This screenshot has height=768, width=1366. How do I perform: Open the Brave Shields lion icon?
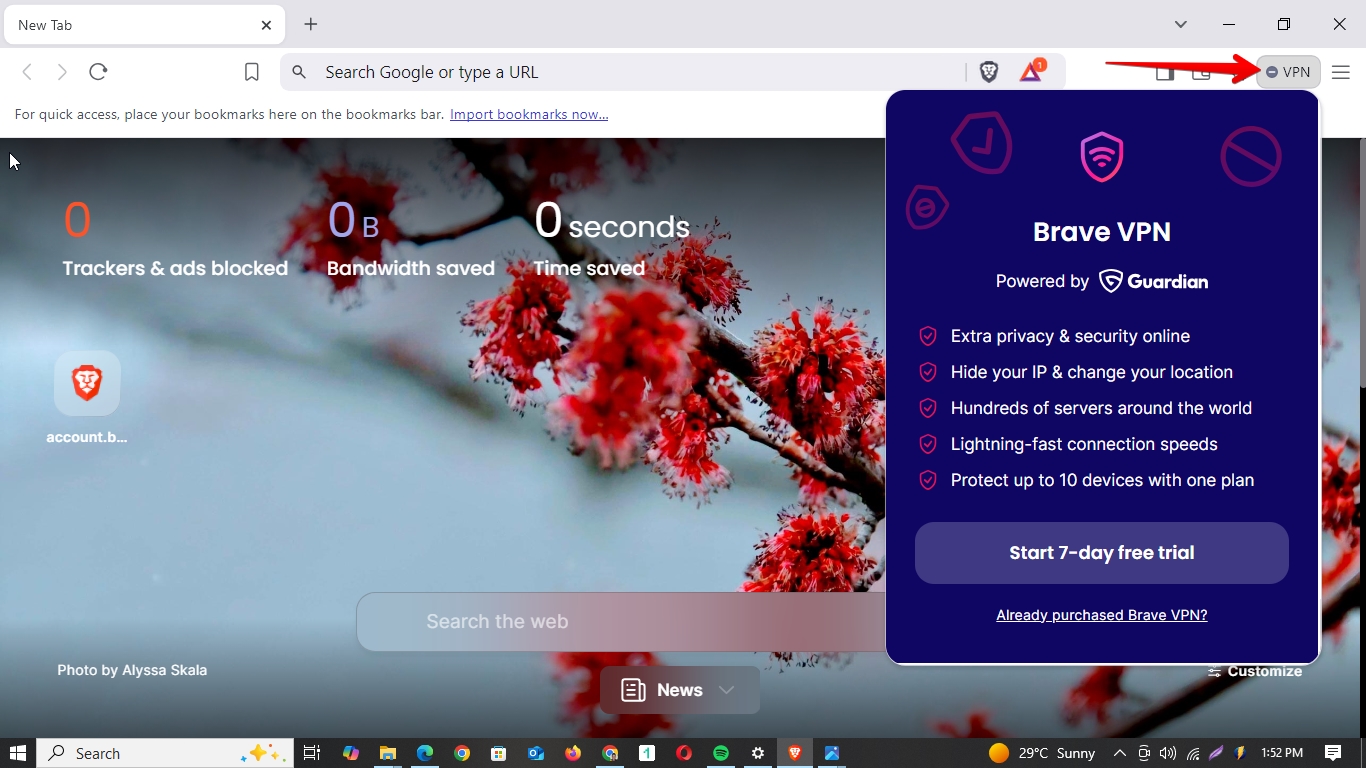tap(989, 72)
